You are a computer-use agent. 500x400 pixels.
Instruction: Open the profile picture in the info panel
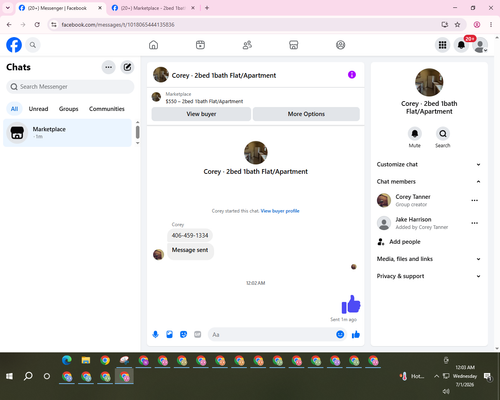[429, 82]
